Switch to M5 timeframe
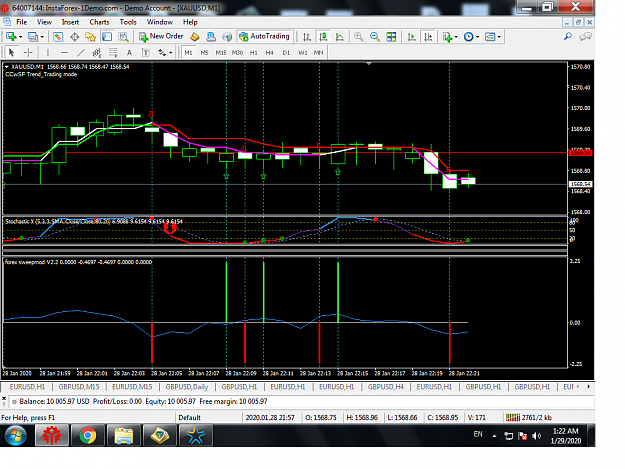This screenshot has height=469, width=625. (x=204, y=53)
